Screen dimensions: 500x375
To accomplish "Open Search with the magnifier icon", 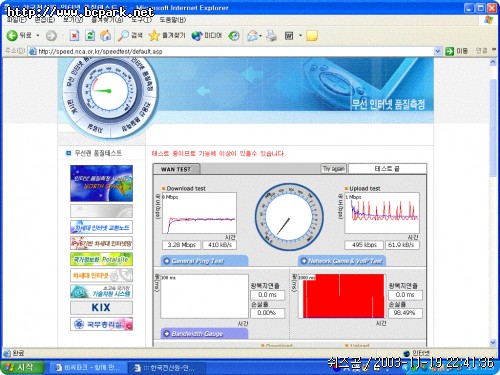I will 123,35.
